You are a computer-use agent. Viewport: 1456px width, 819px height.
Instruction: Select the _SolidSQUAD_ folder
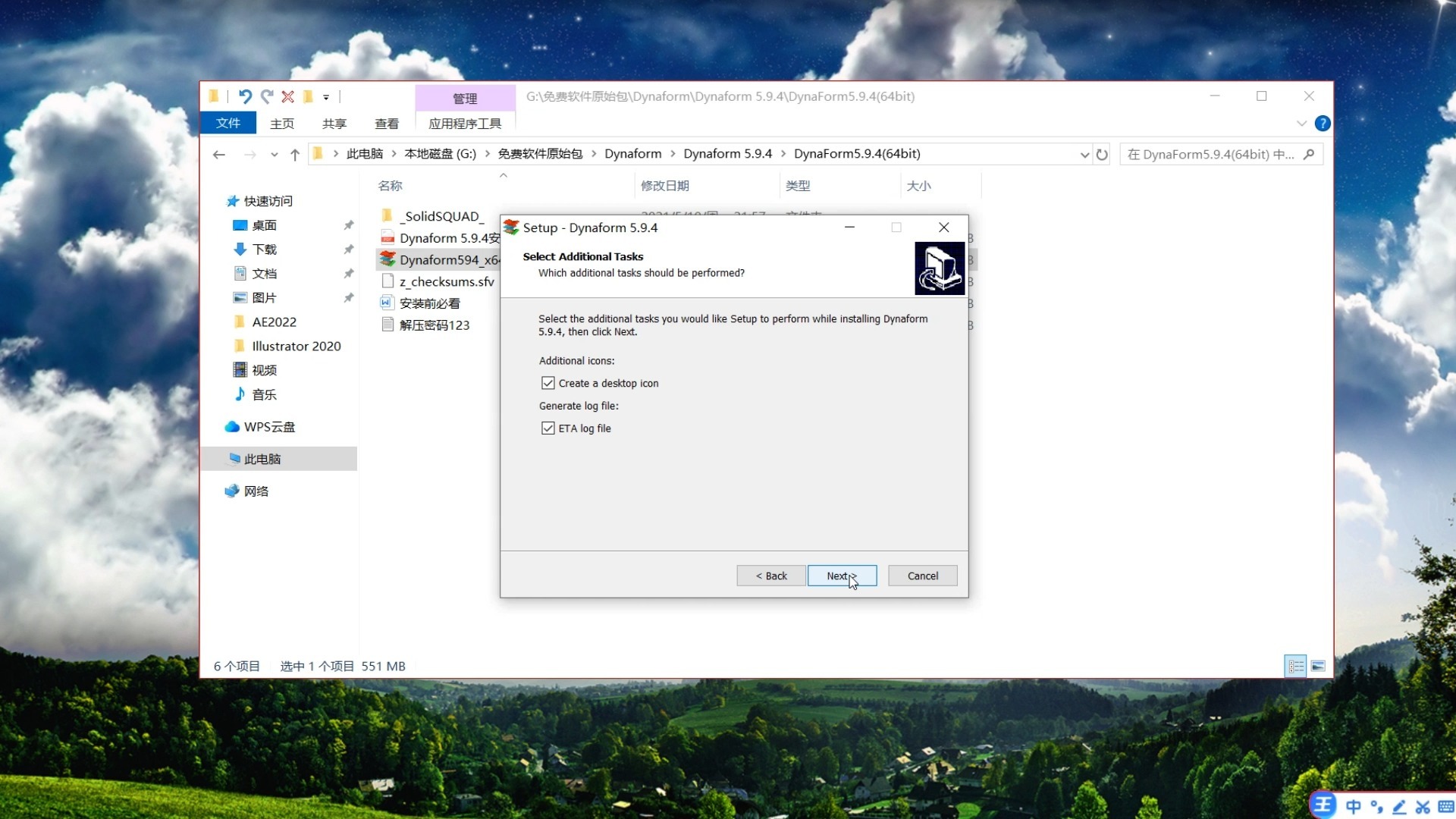(x=441, y=216)
